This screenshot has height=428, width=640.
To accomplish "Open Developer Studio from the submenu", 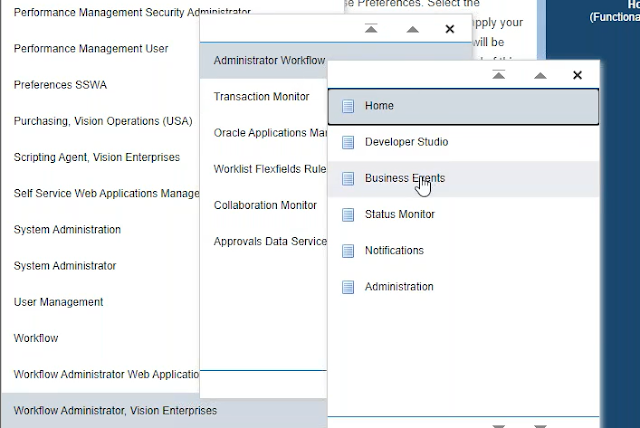I will 463,142.
